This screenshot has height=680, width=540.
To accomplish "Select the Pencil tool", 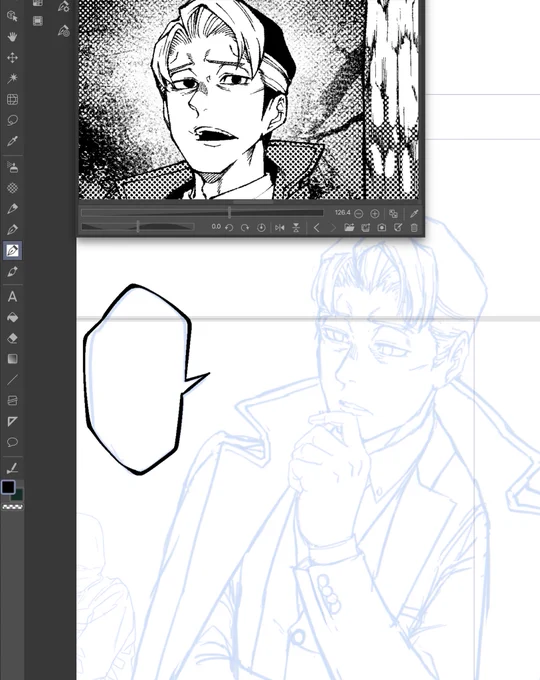I will click(x=12, y=209).
